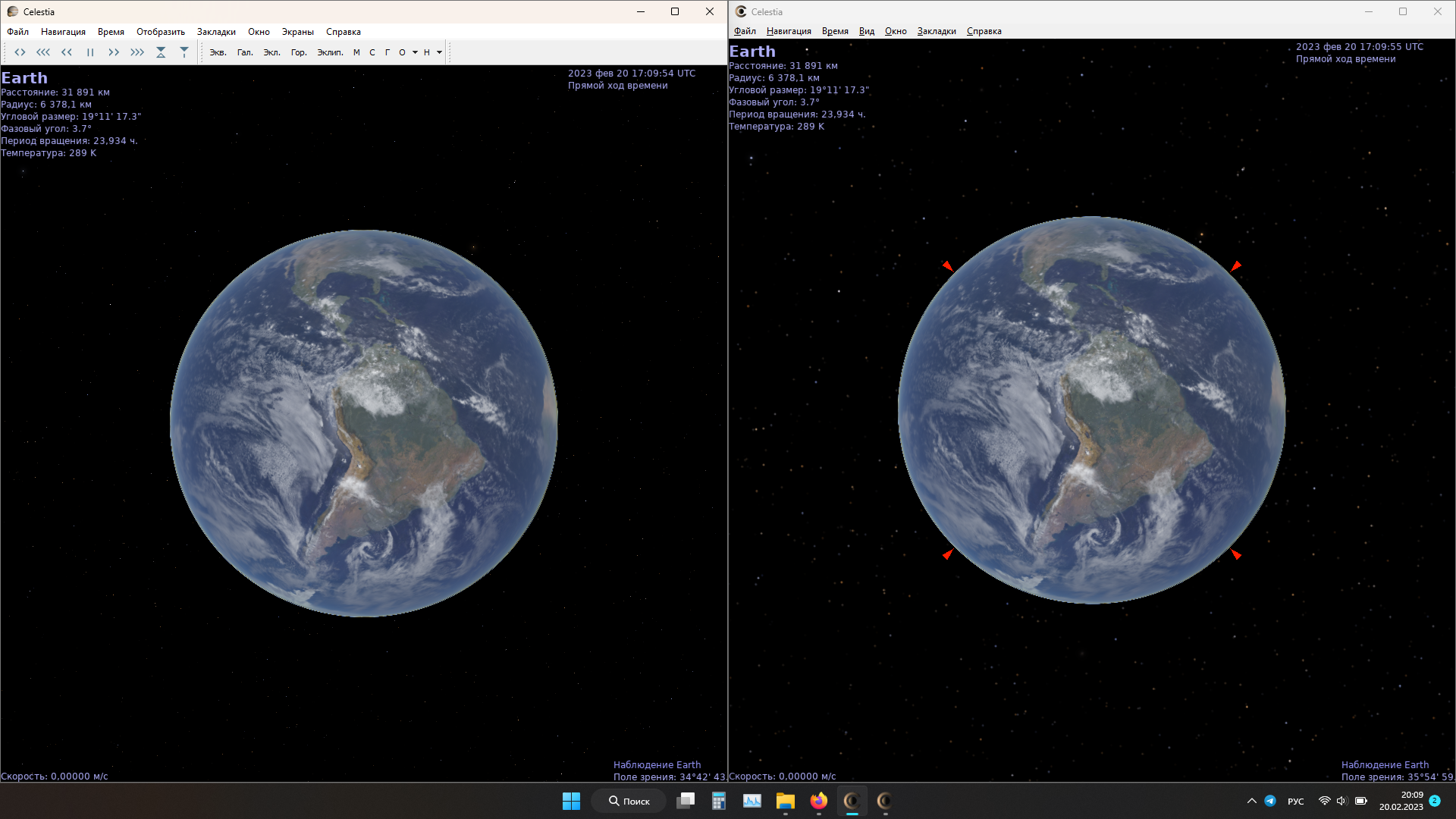Open the Отобразить menu
The width and height of the screenshot is (1456, 819).
(161, 32)
